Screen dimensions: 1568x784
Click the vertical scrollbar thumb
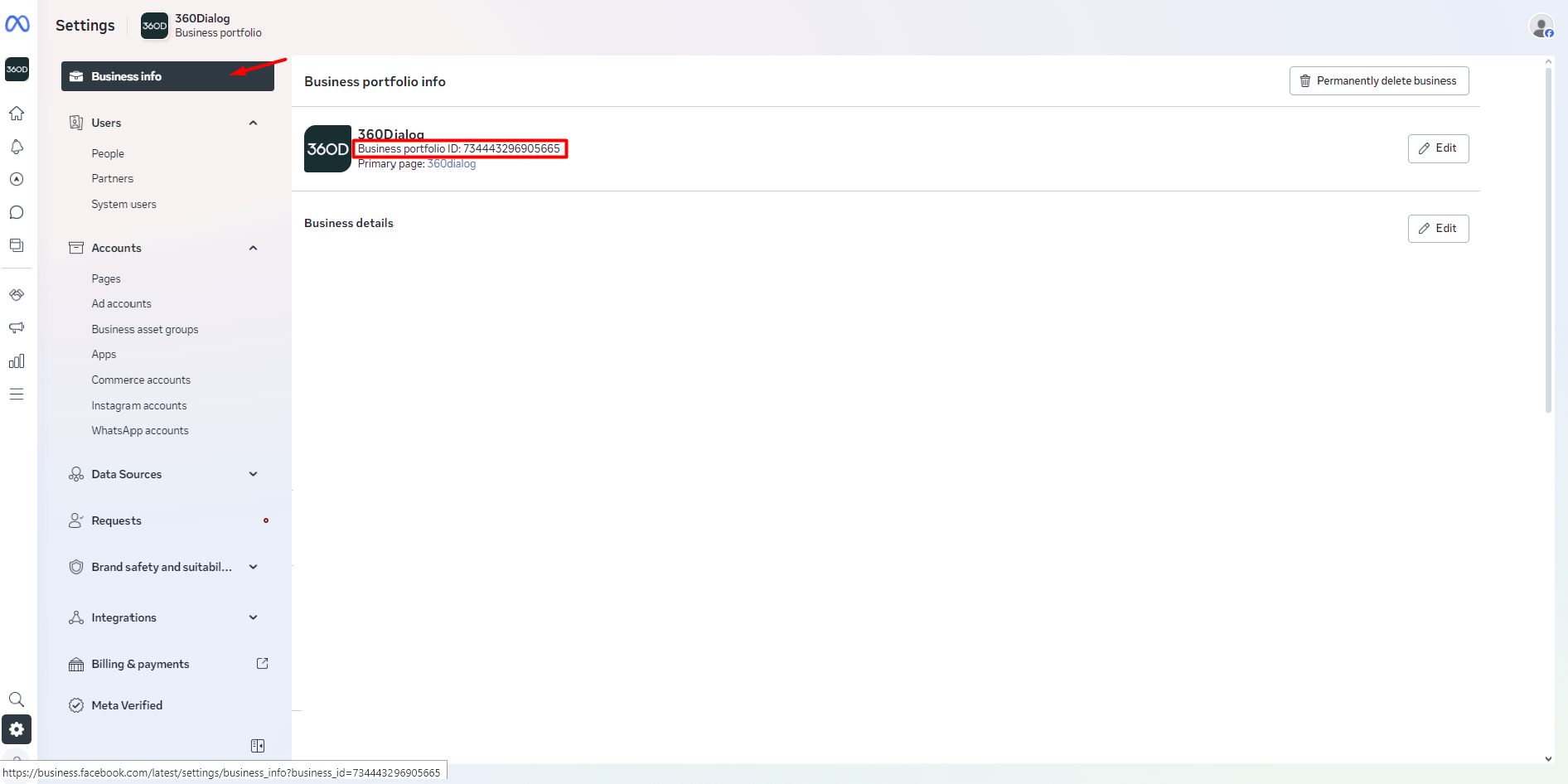(1548, 240)
